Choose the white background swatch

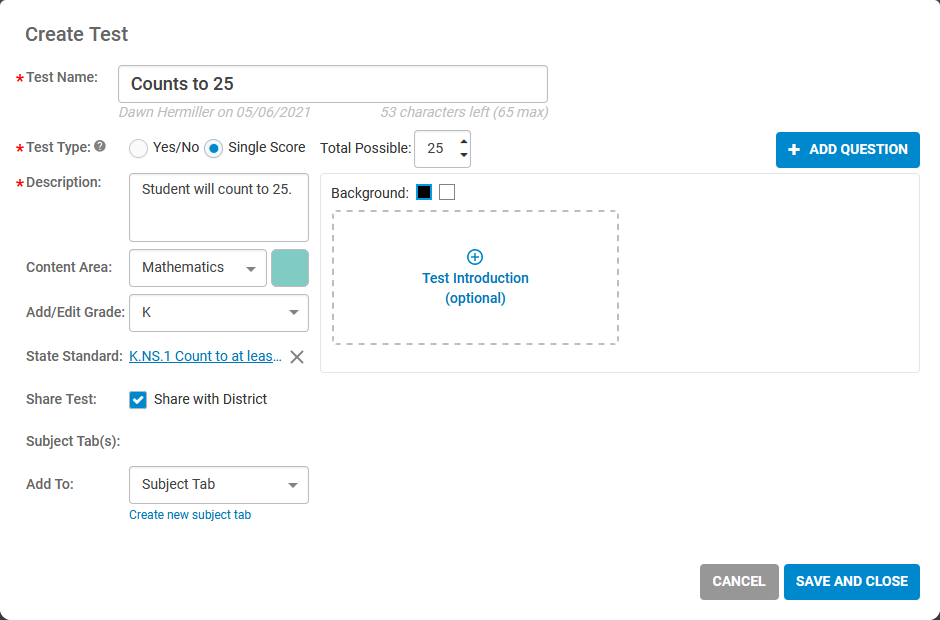(x=447, y=192)
